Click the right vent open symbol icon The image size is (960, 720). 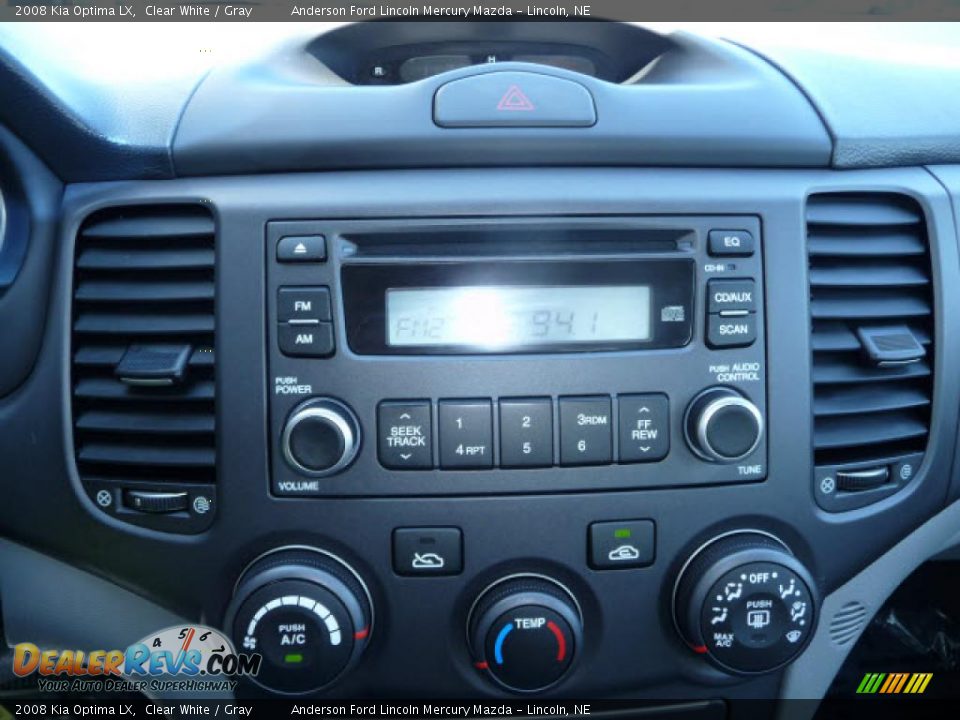[x=906, y=471]
